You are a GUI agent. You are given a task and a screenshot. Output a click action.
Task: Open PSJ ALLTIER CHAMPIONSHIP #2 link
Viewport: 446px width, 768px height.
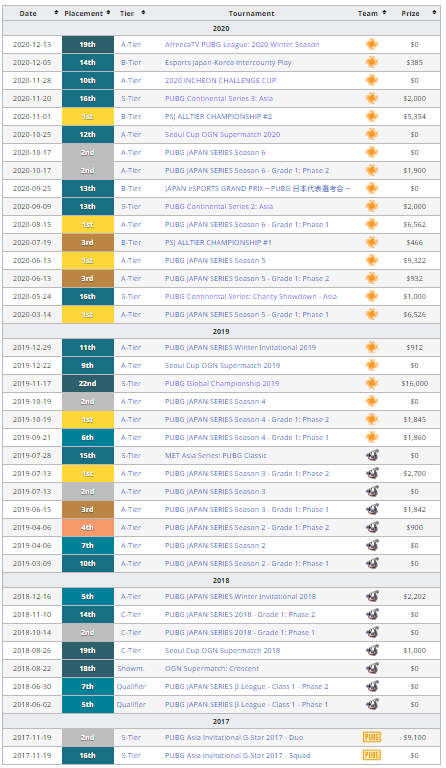coord(218,117)
